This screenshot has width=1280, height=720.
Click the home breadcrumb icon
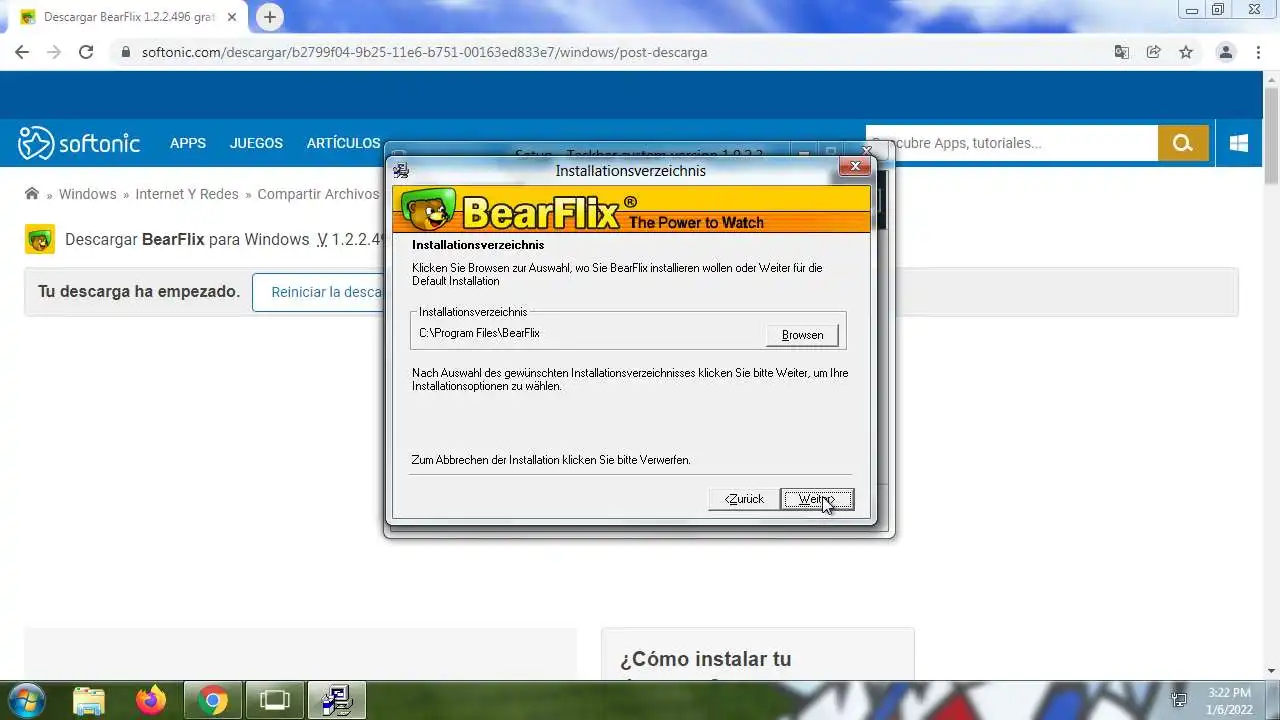pyautogui.click(x=32, y=194)
